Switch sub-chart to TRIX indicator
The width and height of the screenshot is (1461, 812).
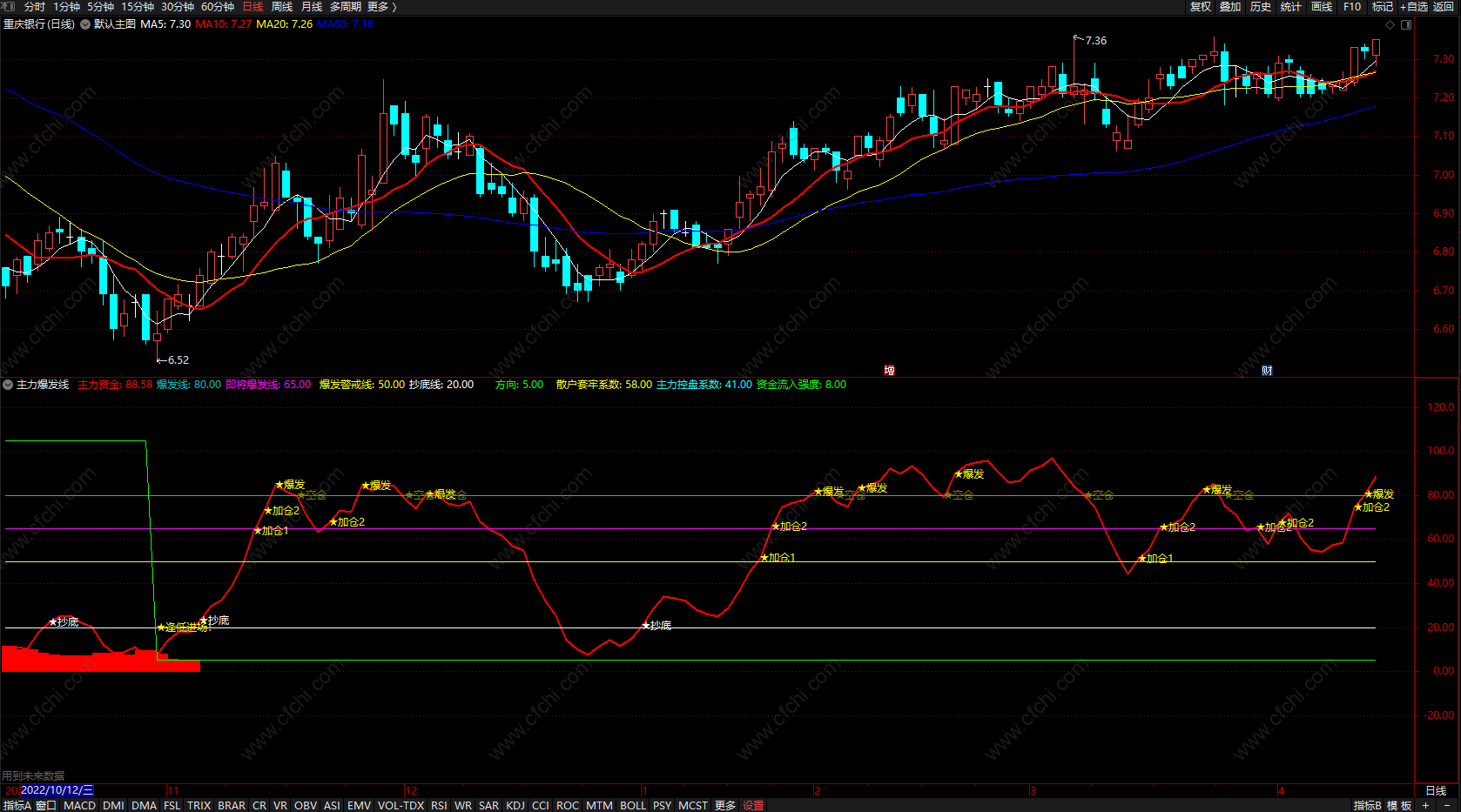(199, 806)
